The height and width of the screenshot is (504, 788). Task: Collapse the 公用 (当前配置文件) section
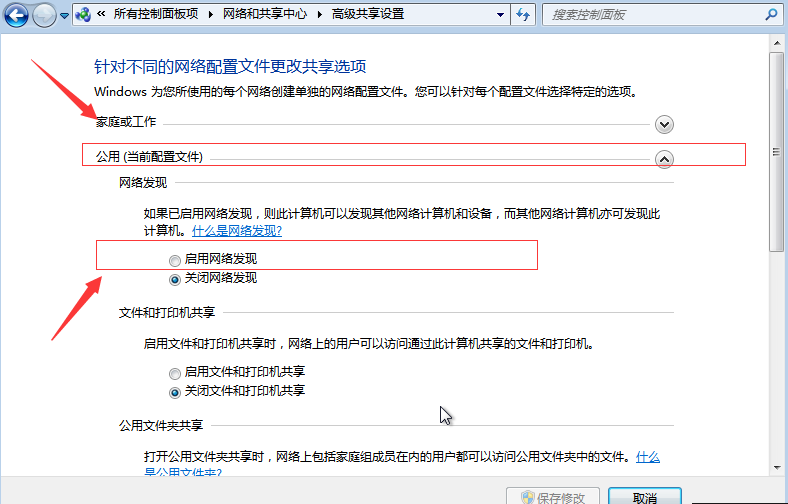click(663, 159)
